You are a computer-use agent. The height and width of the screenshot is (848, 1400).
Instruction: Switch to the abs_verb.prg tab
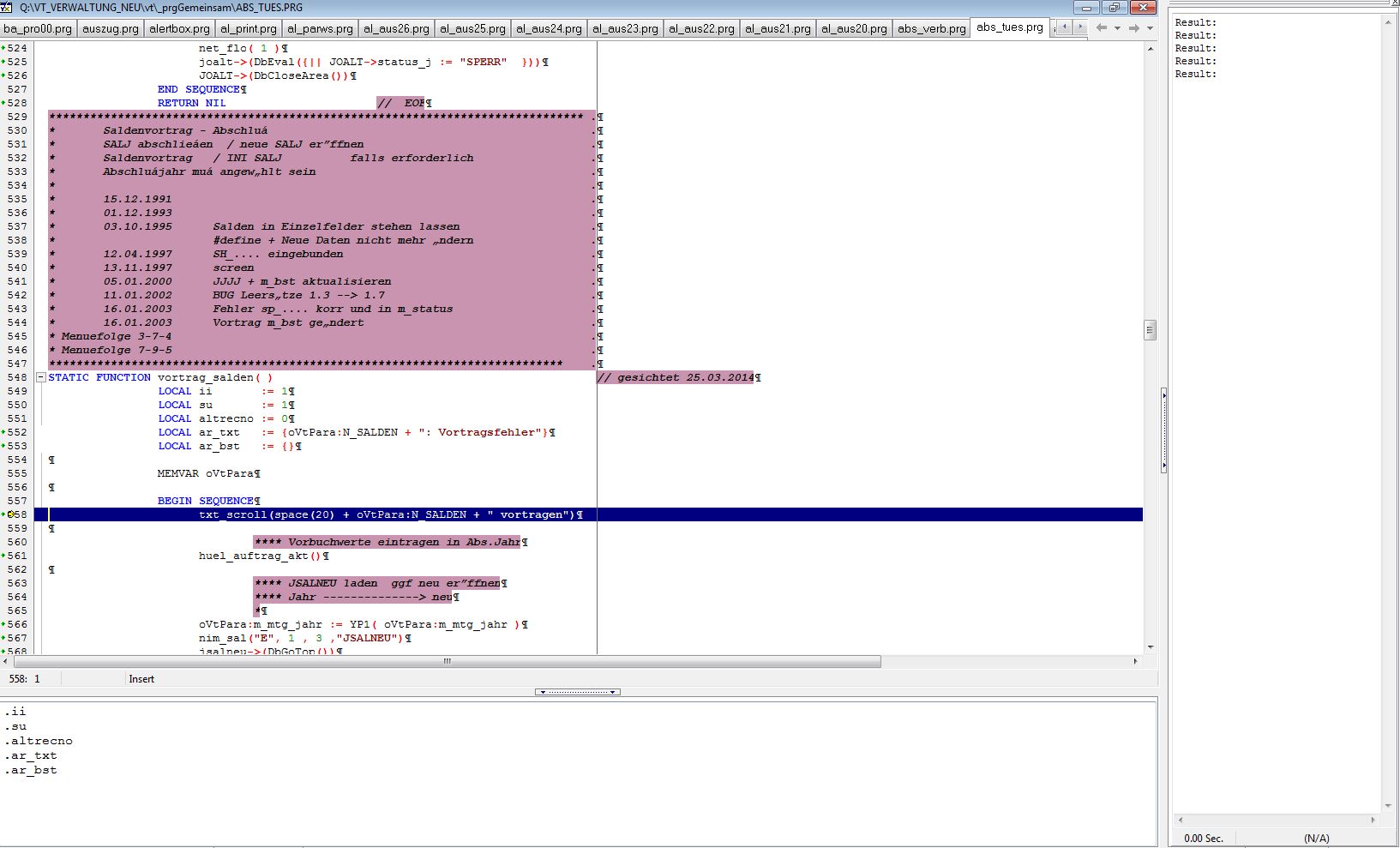931,28
